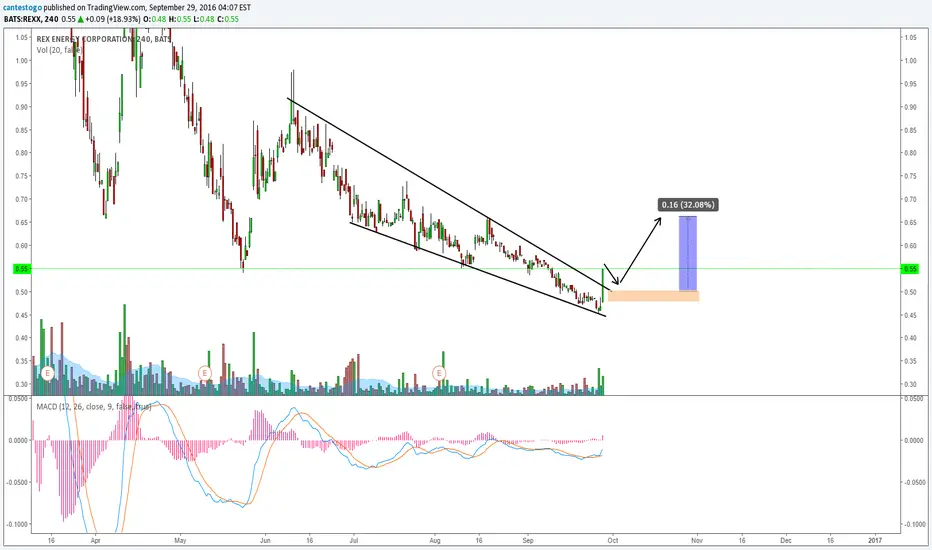
Task: Click the 0.30 price label on right axis
Action: point(909,384)
